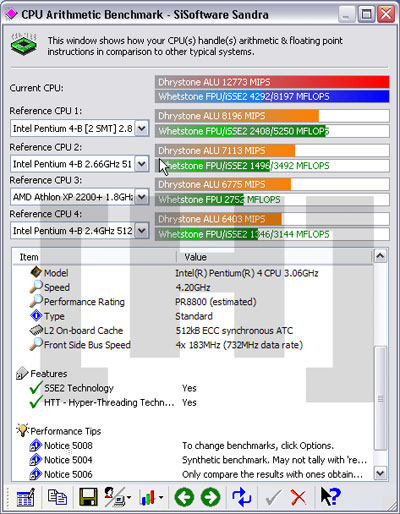The image size is (400, 514).
Task: Maximize the Sandra benchmark window
Action: [366, 14]
